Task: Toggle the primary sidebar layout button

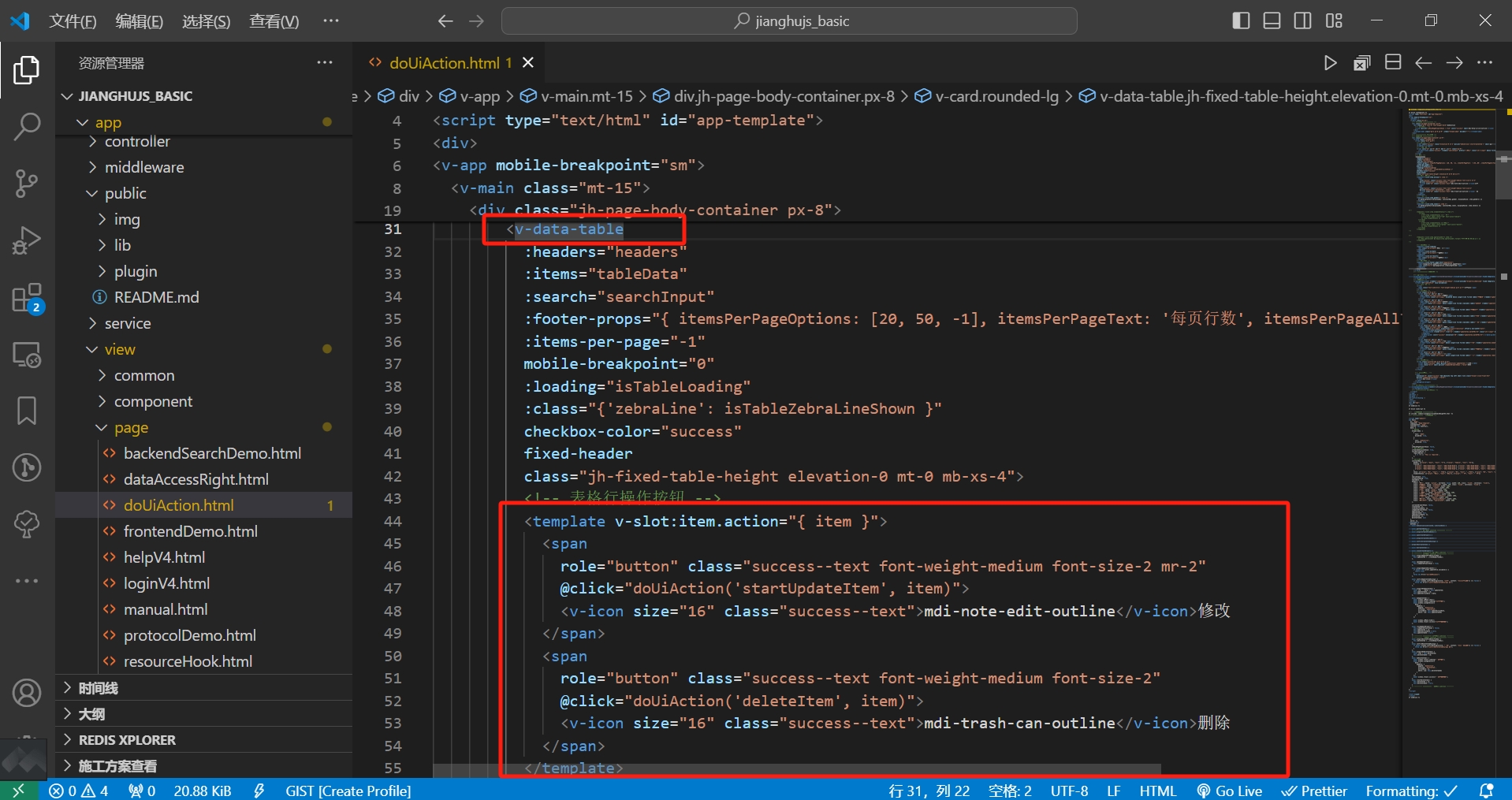Action: click(1241, 20)
